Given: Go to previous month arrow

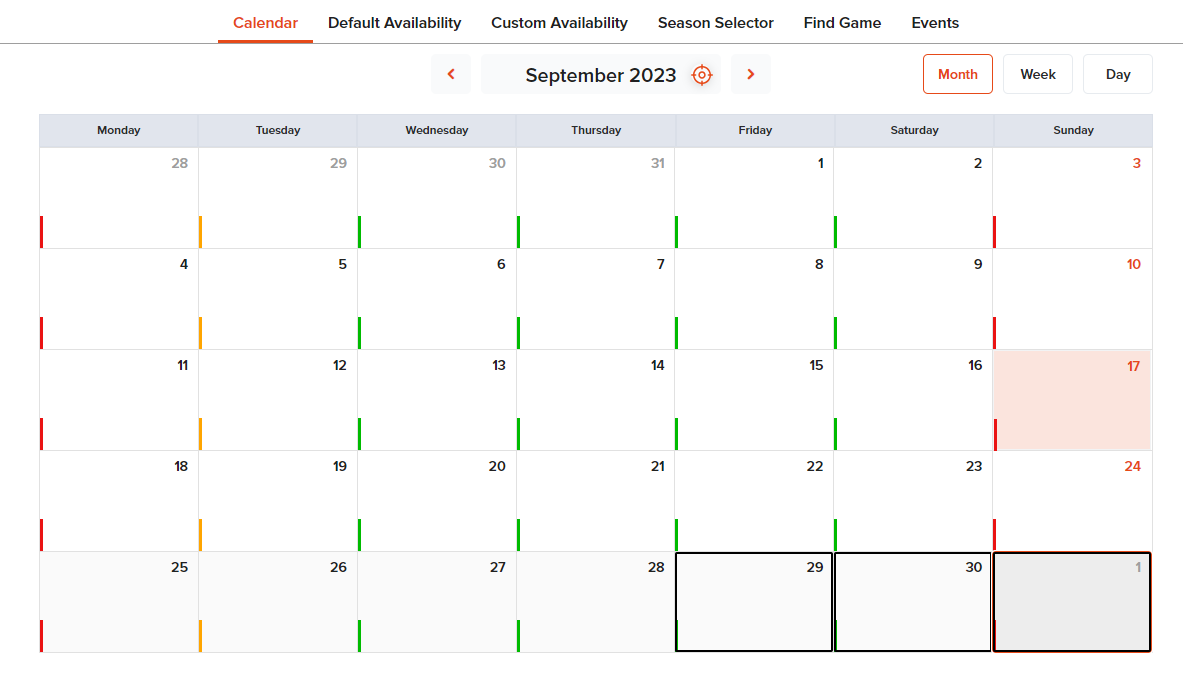Looking at the screenshot, I should [451, 74].
